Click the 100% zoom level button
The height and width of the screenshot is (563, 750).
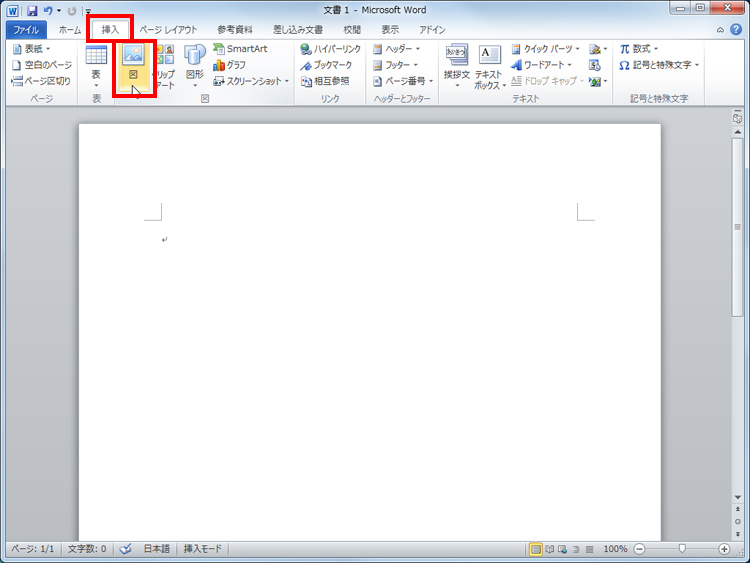pyautogui.click(x=615, y=549)
